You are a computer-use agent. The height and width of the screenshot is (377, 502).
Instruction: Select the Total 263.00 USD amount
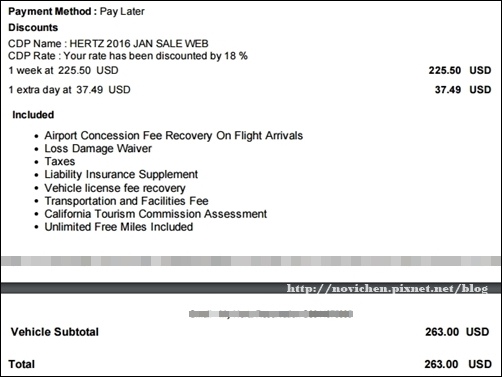(458, 364)
